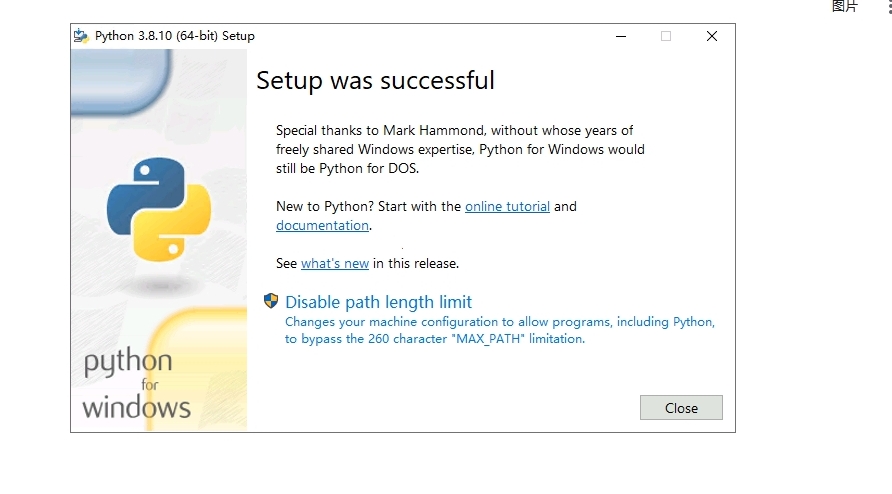Click the blue and yellow Python logo

pos(160,209)
